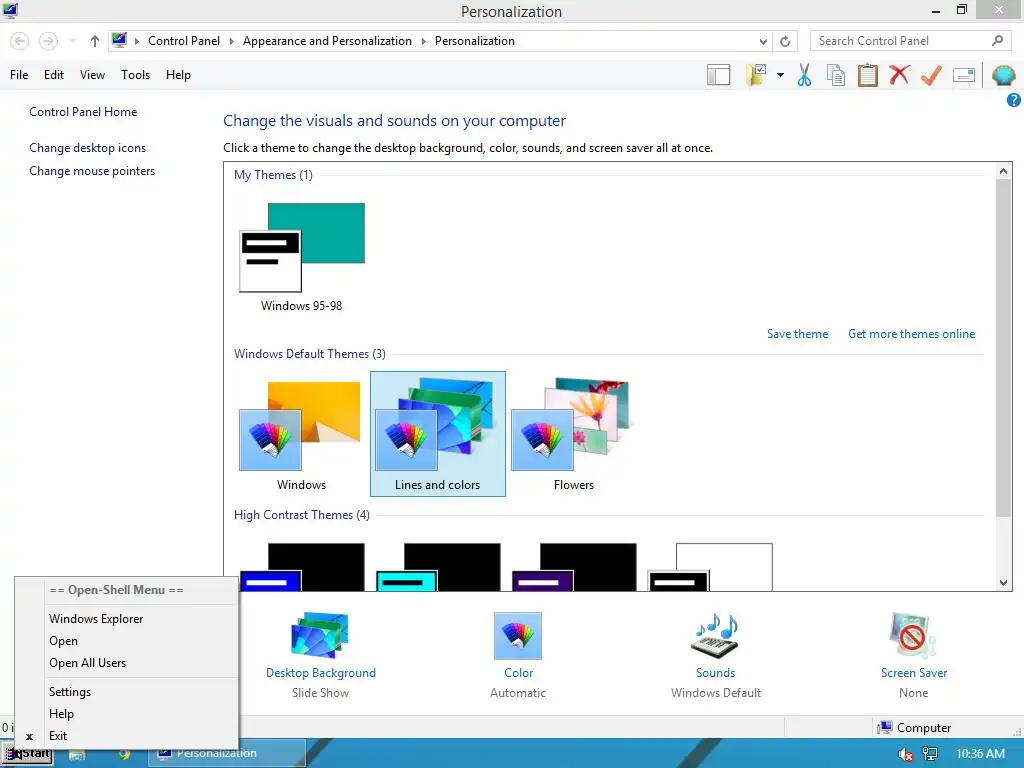Go to Appearance and Personalization breadcrumb
Screen dimensions: 1024x768
(327, 40)
